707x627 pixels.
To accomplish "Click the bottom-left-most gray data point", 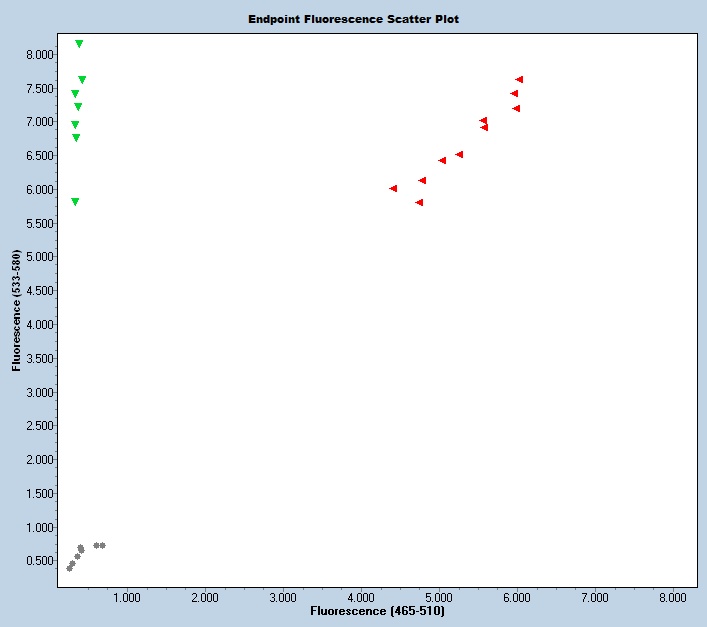I will click(69, 568).
